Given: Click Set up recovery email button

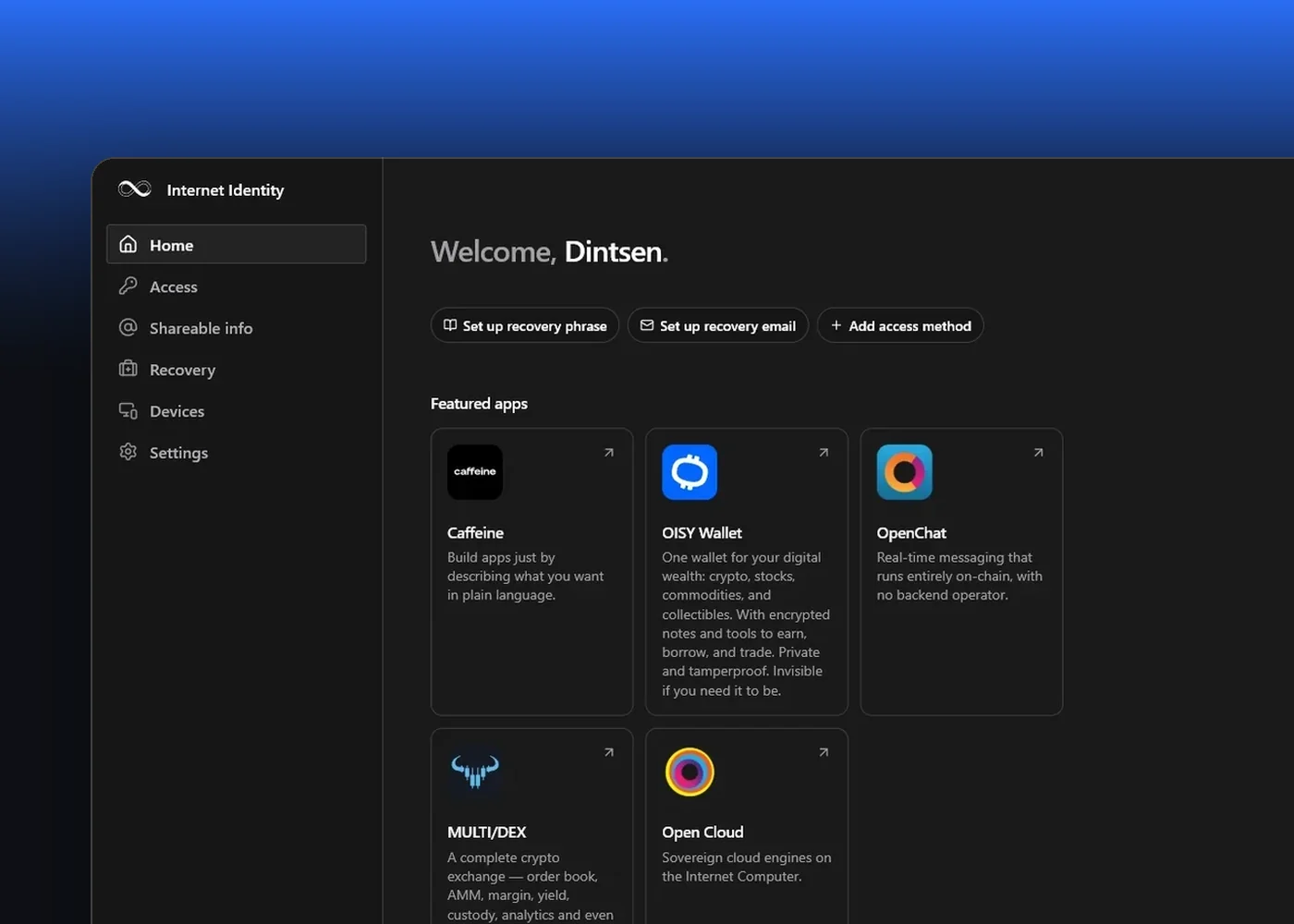Looking at the screenshot, I should click(x=718, y=325).
